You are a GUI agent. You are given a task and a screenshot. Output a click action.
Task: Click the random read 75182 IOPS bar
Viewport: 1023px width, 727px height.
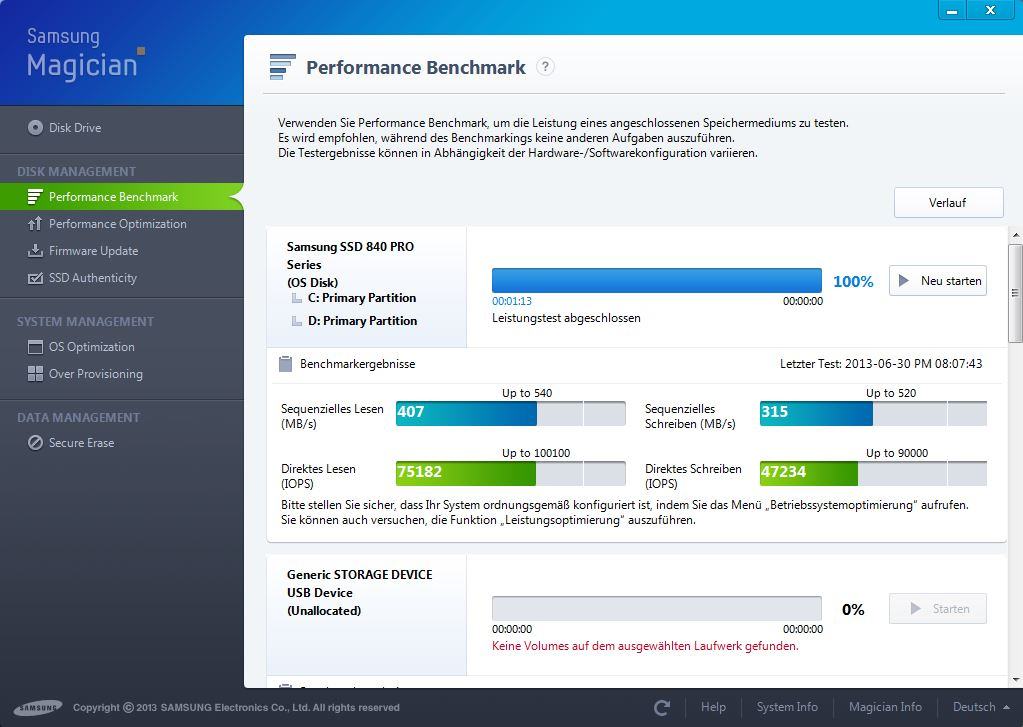(x=510, y=473)
